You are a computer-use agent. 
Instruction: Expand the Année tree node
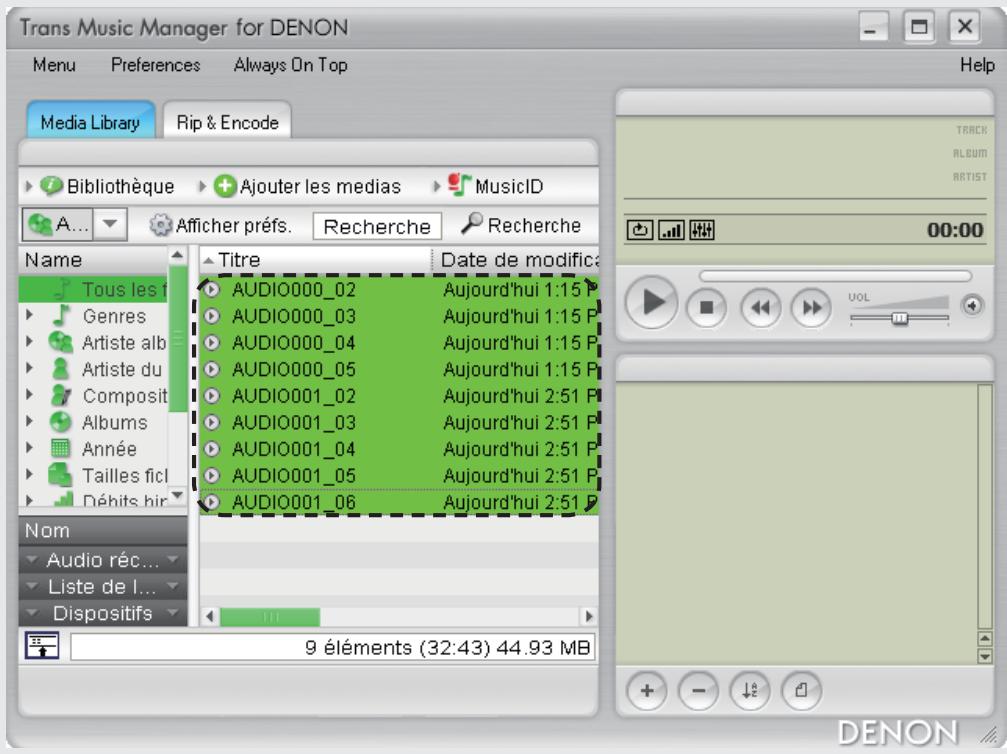[x=30, y=448]
